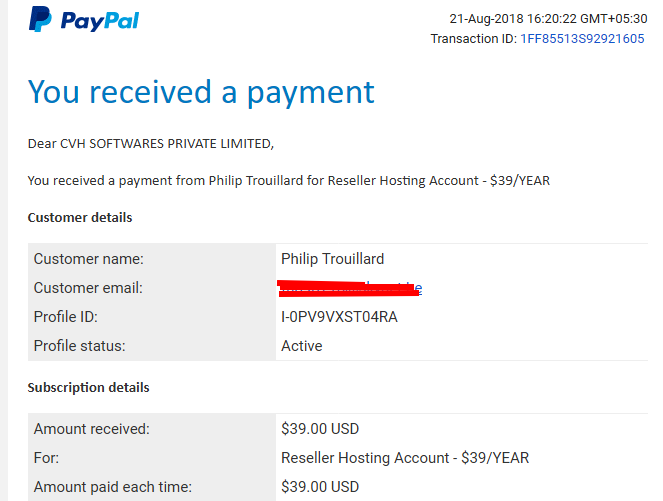The height and width of the screenshot is (501, 663).
Task: Click the Profile status value Active
Action: pyautogui.click(x=301, y=346)
